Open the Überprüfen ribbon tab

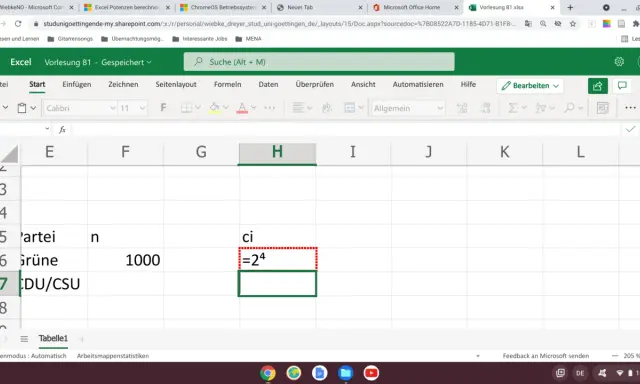(x=315, y=84)
